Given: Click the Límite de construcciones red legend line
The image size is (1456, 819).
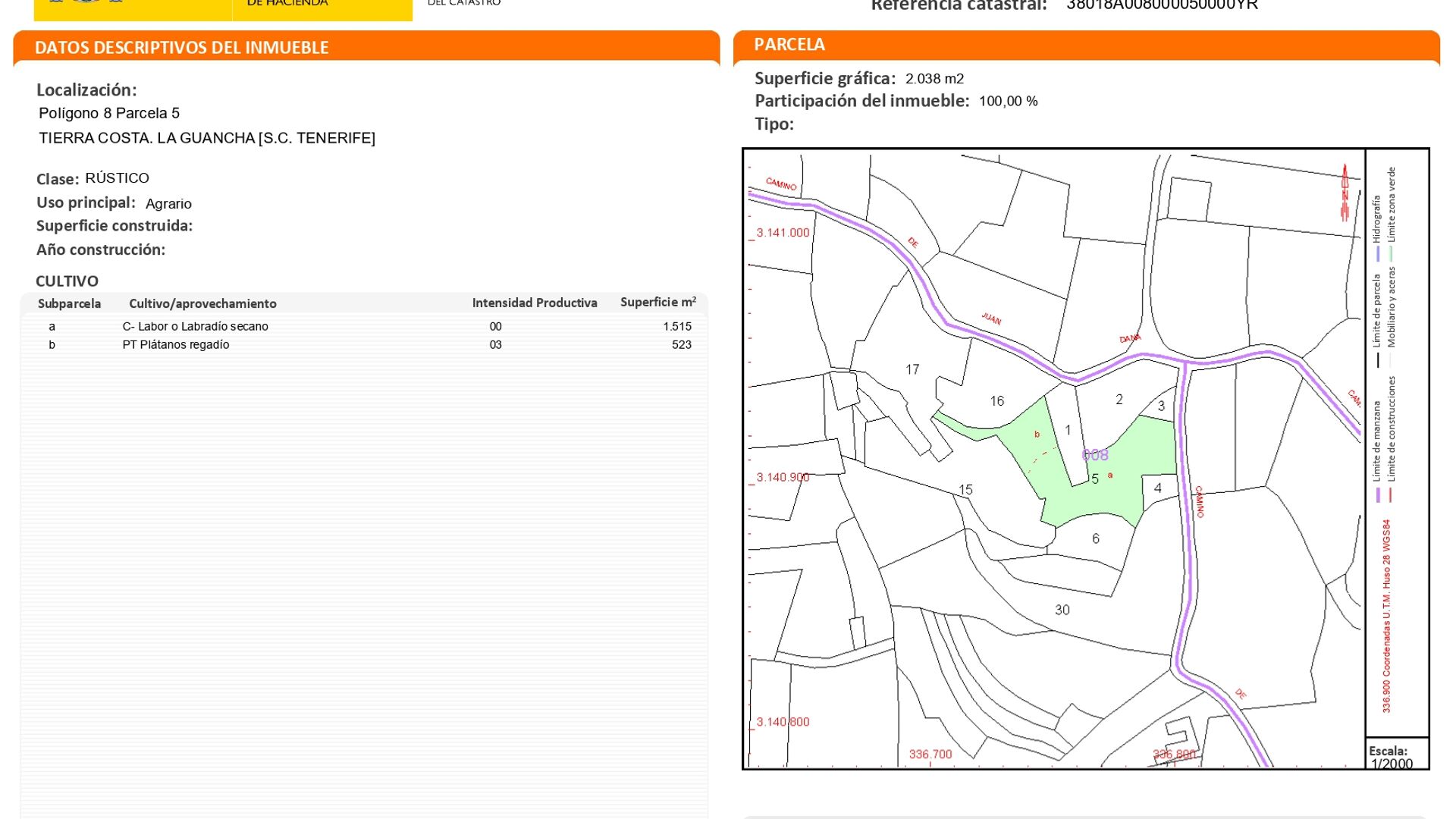Looking at the screenshot, I should (1390, 495).
